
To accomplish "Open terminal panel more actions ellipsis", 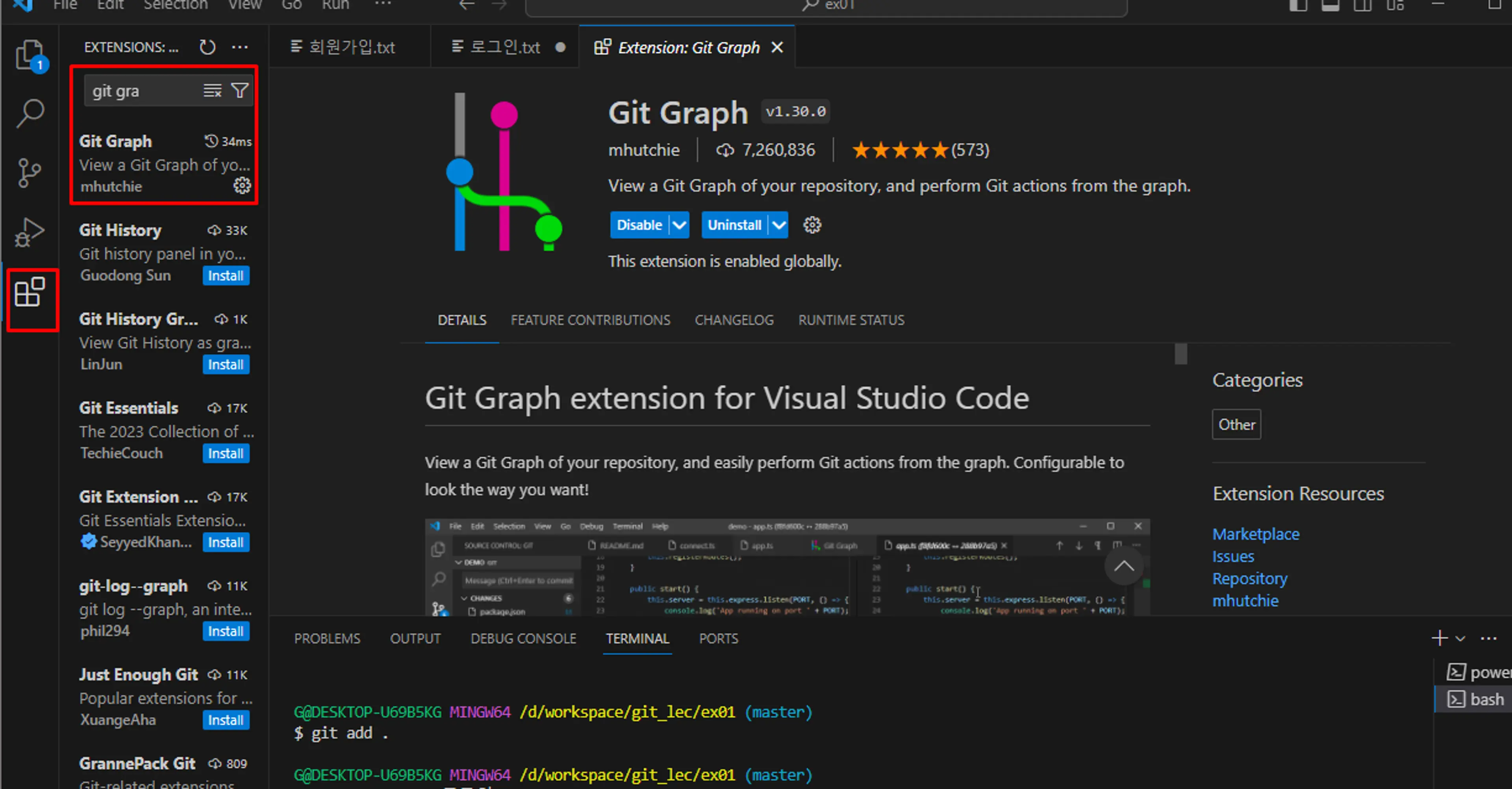I will [1488, 638].
